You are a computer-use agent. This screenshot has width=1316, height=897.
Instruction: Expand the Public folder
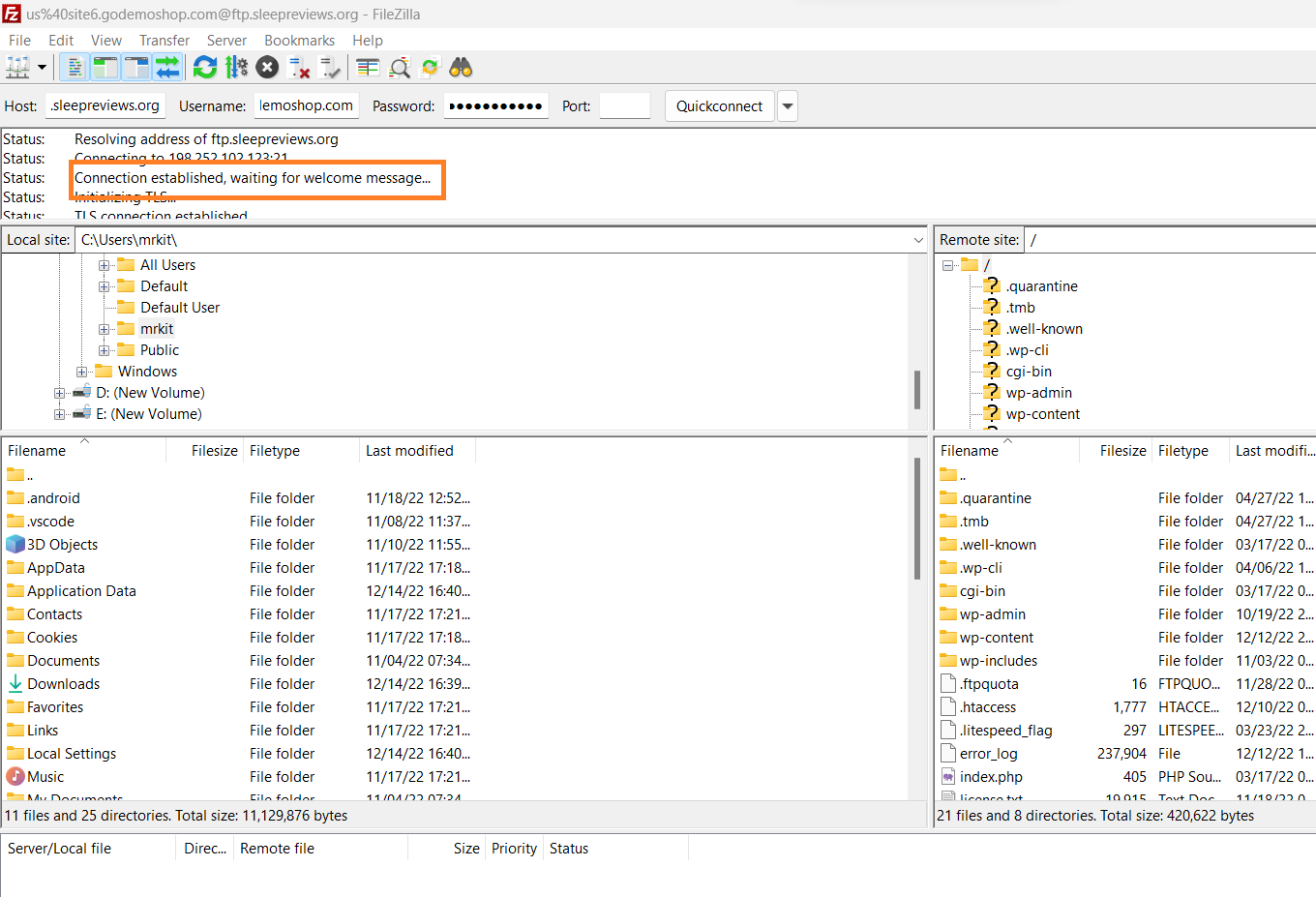tap(105, 350)
